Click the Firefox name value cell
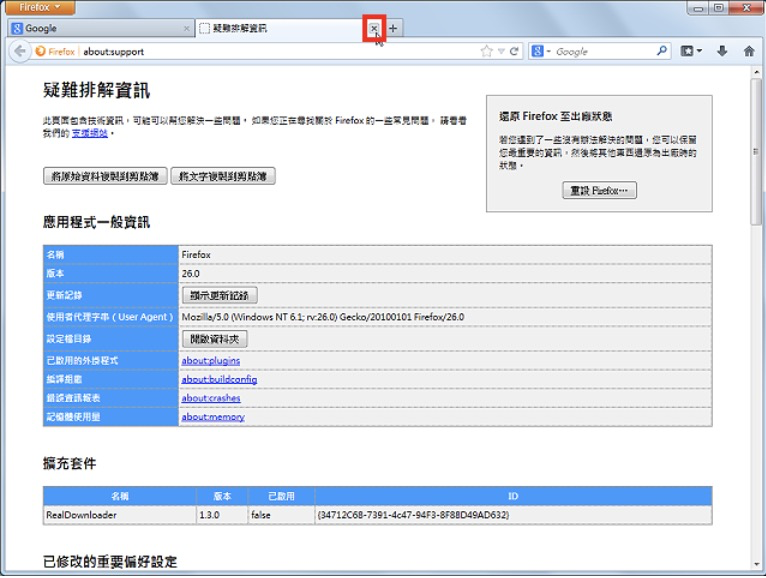Screen dimensions: 766x578 tap(445, 255)
